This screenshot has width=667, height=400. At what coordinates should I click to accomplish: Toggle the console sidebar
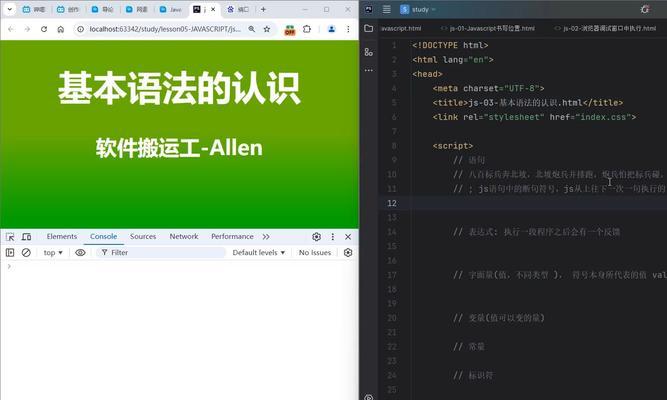tap(10, 253)
